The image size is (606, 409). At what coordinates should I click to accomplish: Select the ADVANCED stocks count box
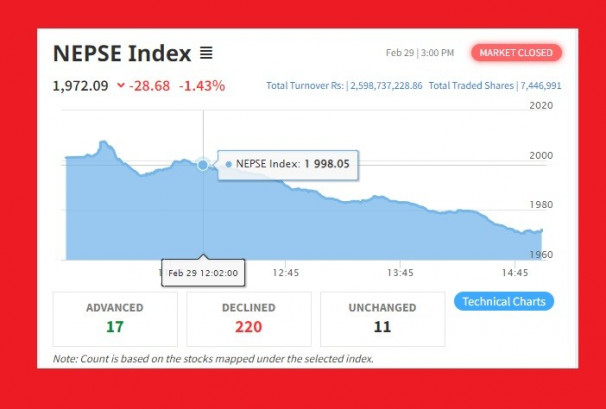click(115, 318)
